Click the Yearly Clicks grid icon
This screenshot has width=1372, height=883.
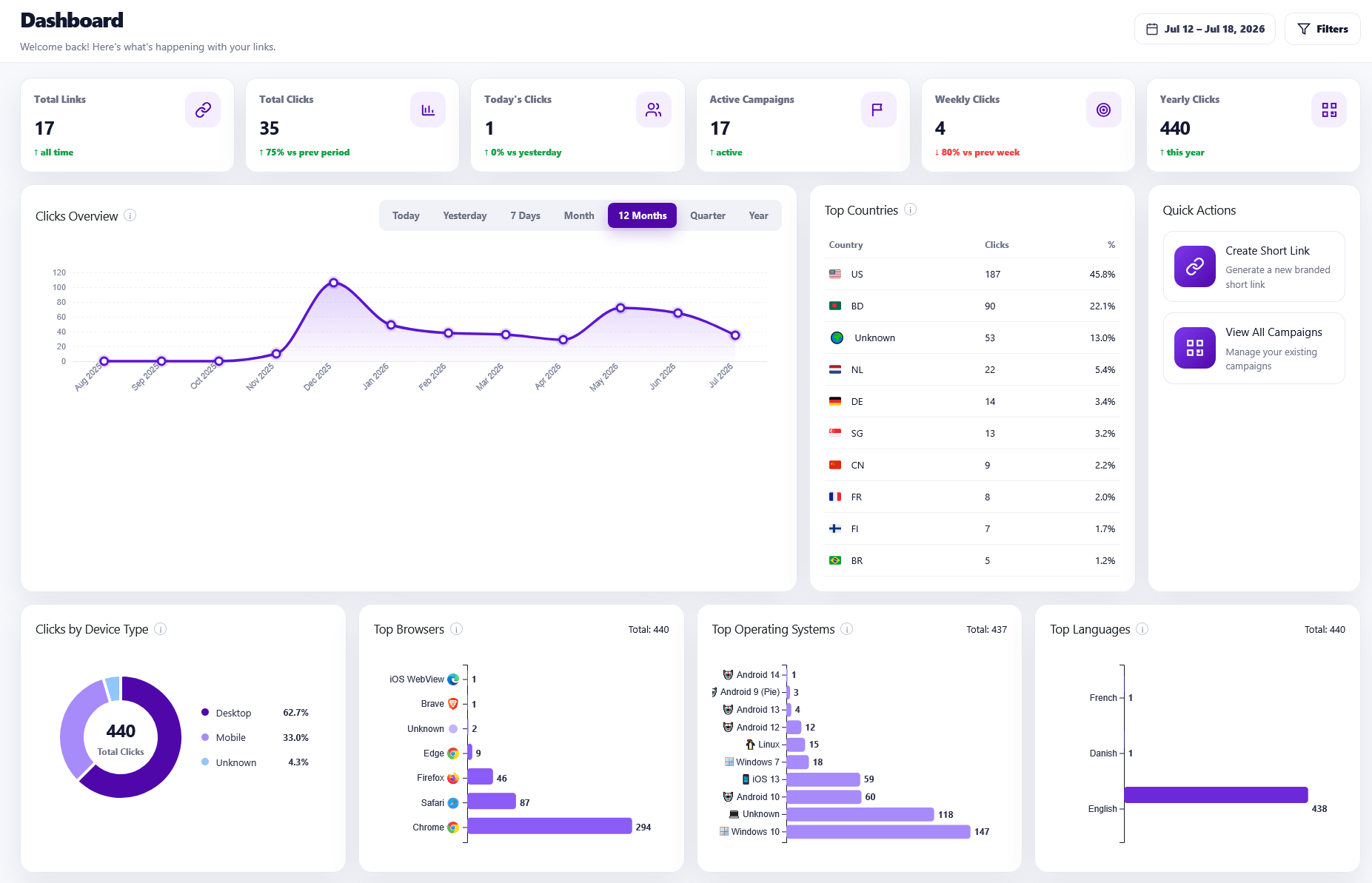1329,110
